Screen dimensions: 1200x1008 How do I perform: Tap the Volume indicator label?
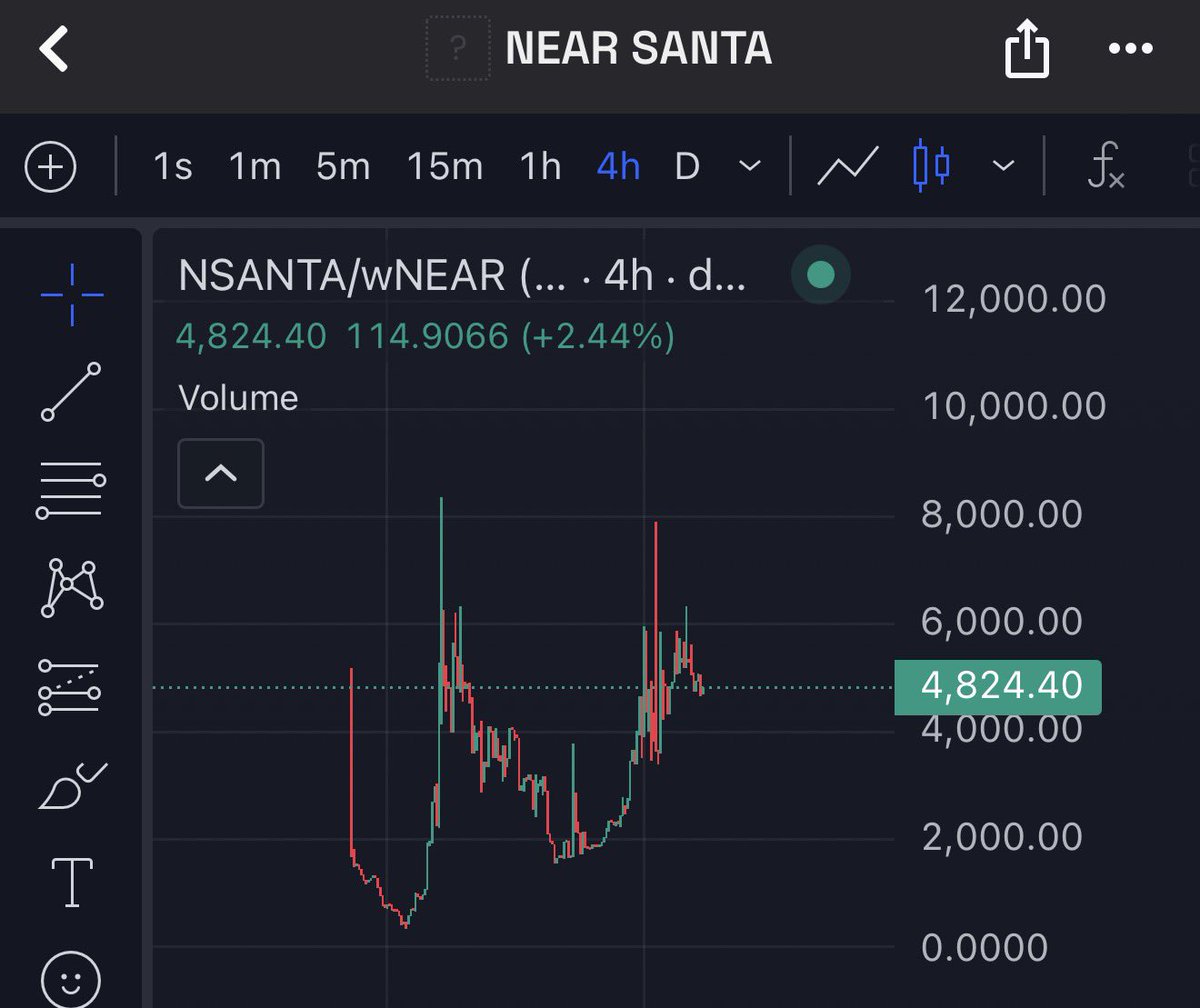[238, 398]
